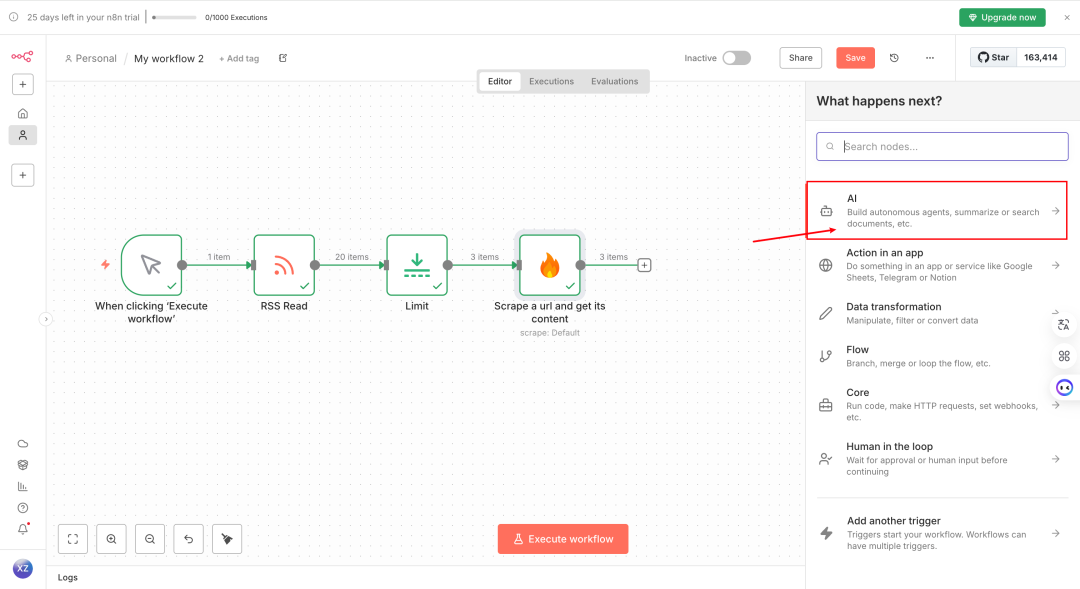Toggle the Inactive workflow switch

(736, 58)
